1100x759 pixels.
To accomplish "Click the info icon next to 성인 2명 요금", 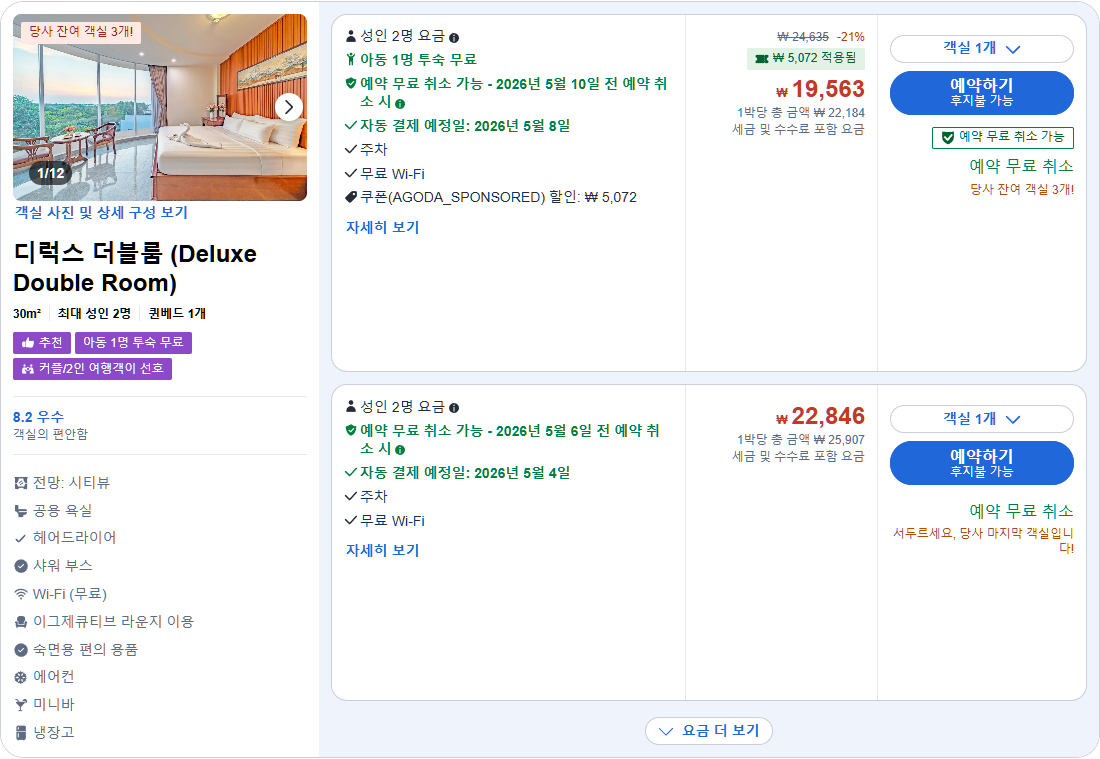I will (x=455, y=36).
